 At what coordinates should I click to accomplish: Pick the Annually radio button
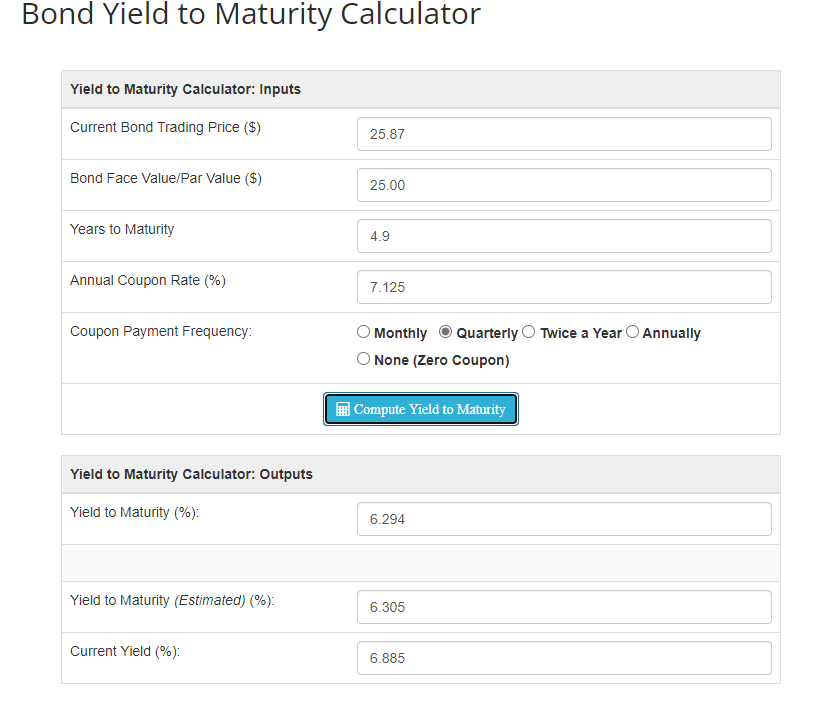tap(632, 332)
